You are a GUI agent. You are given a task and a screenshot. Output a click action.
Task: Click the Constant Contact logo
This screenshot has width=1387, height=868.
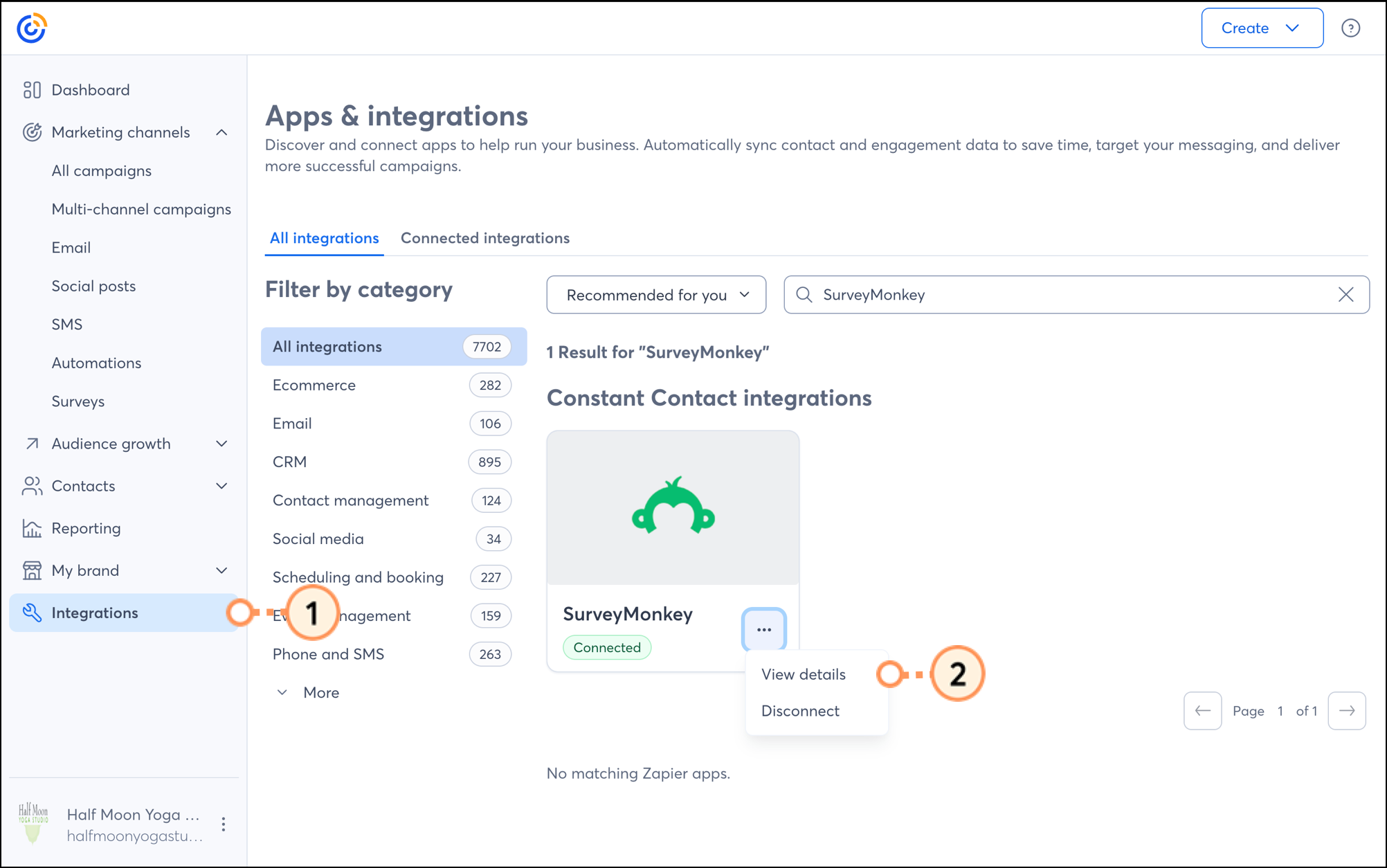32,28
